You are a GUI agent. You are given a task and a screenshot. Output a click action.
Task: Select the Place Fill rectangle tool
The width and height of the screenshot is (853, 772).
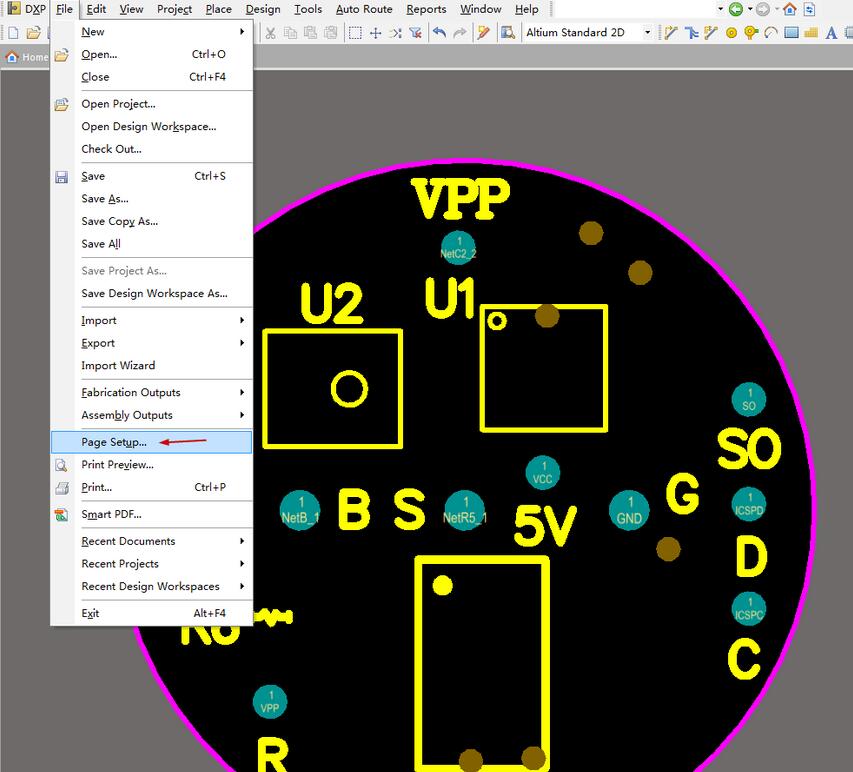(792, 33)
